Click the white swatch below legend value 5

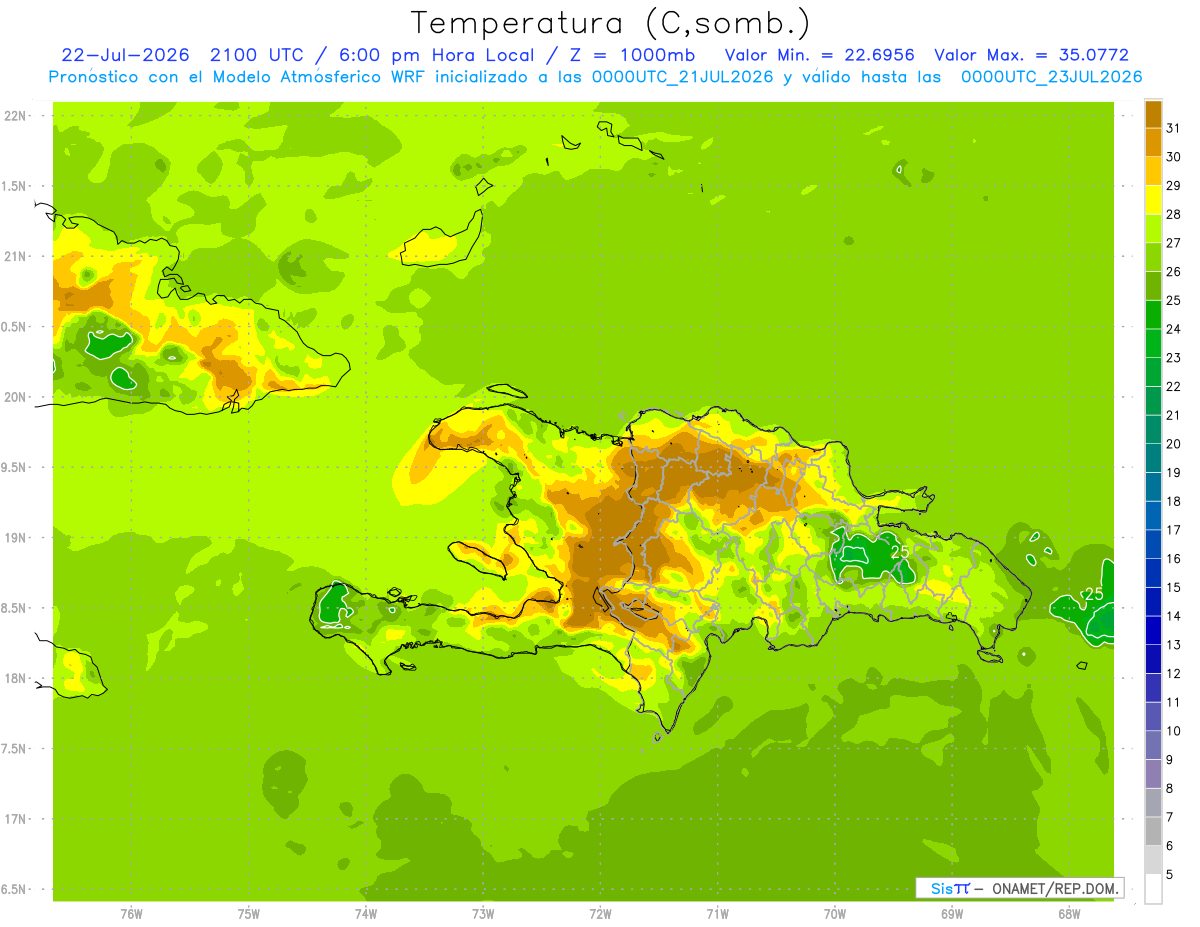click(1153, 889)
